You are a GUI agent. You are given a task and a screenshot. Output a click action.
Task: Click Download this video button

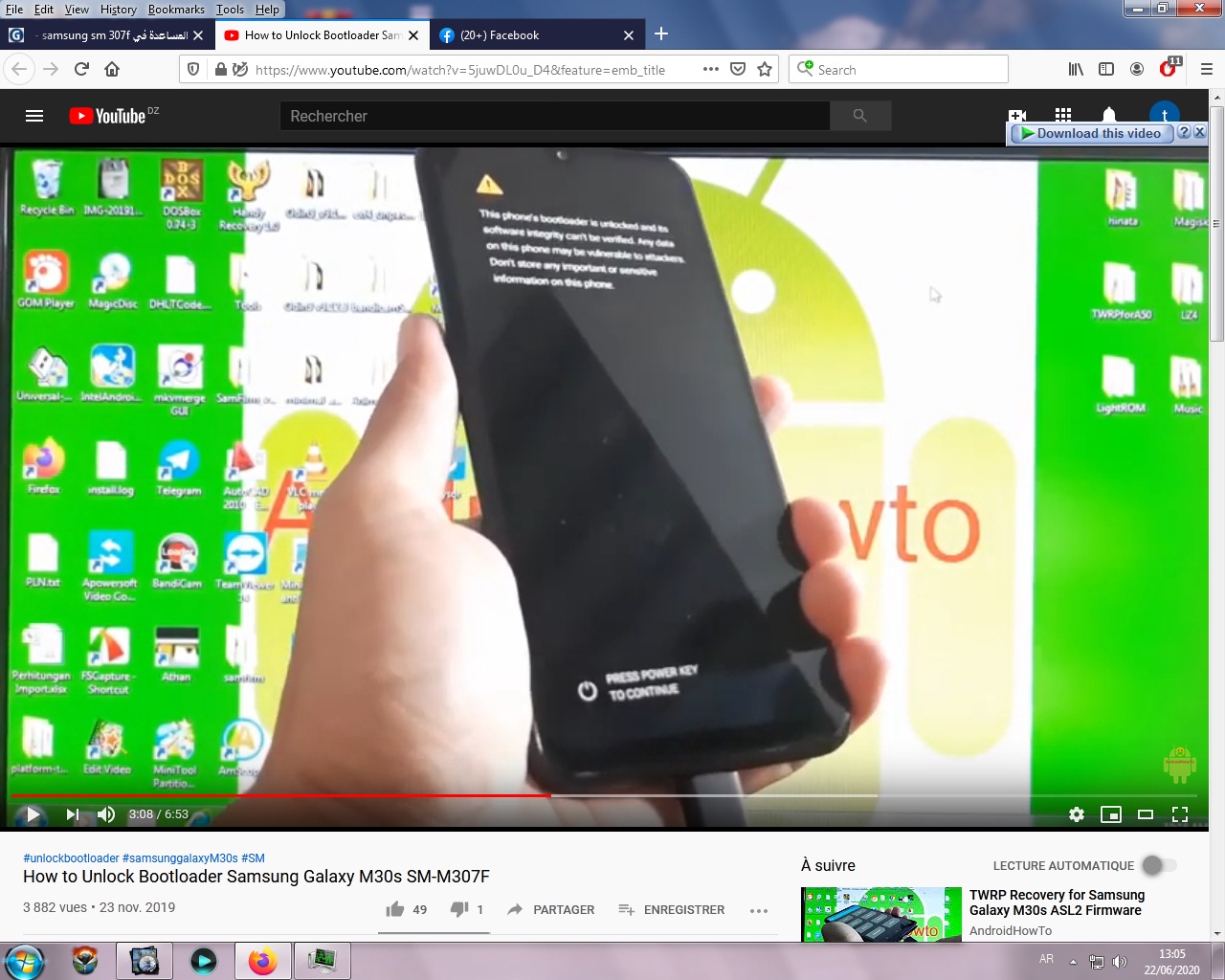(x=1091, y=133)
